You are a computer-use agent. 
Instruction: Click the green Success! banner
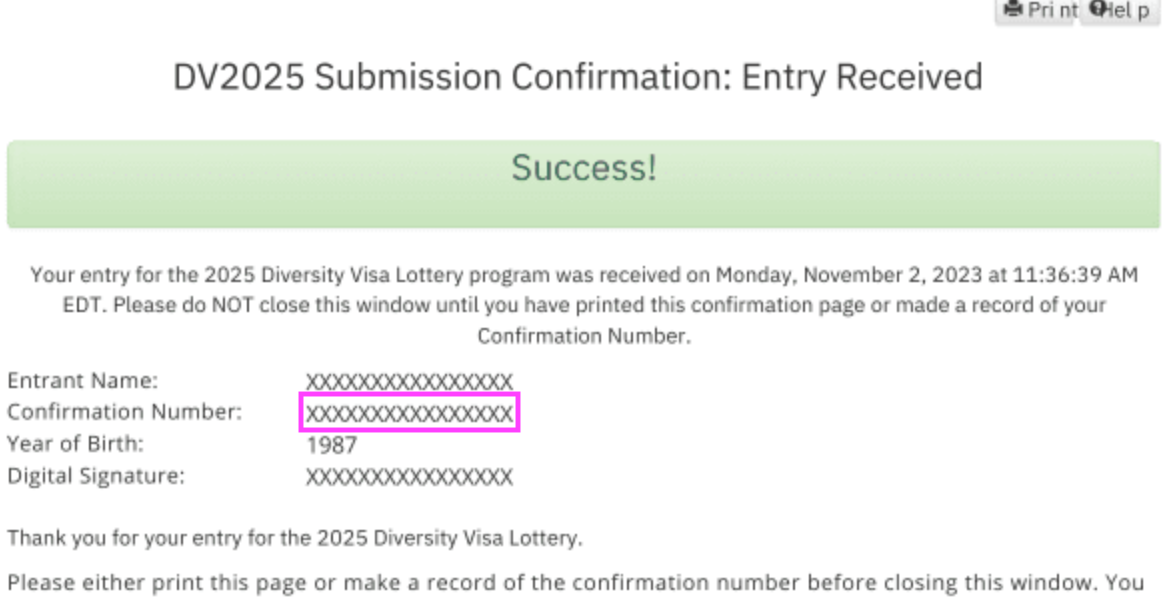click(x=584, y=184)
